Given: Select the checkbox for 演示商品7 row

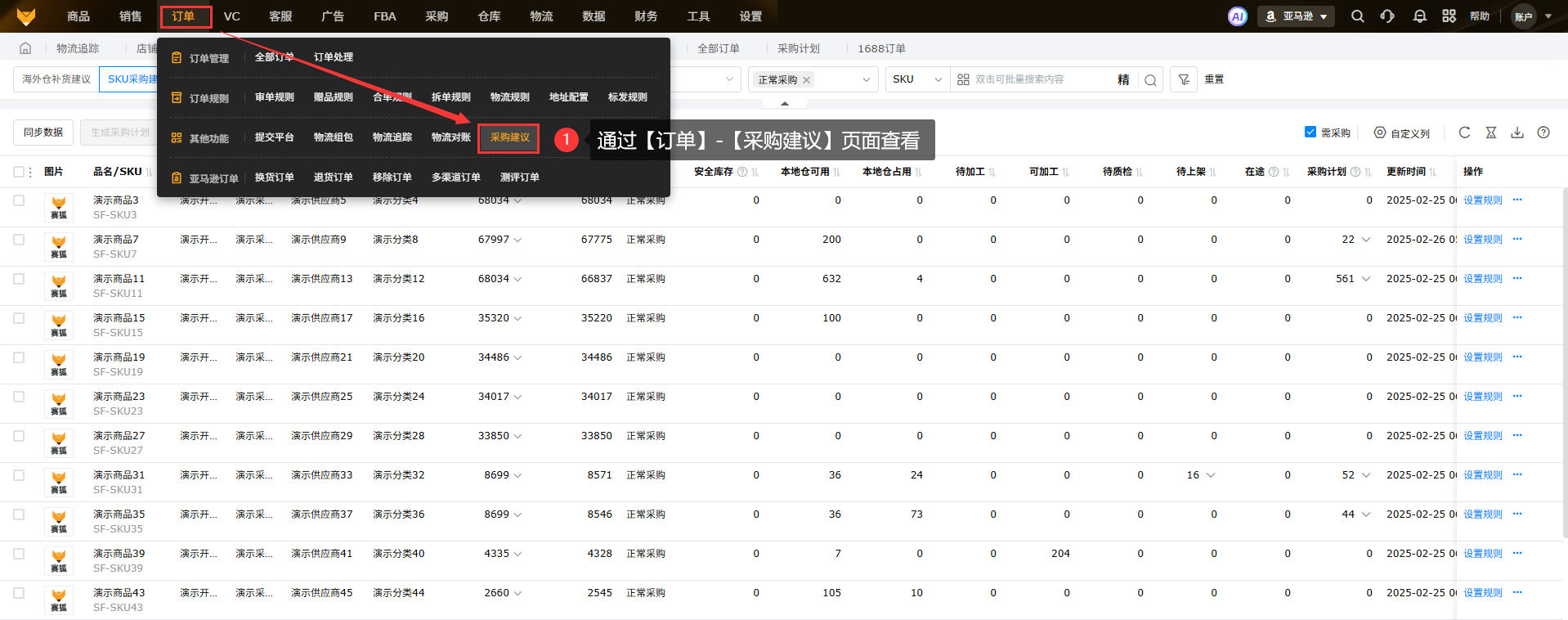Looking at the screenshot, I should click(19, 240).
